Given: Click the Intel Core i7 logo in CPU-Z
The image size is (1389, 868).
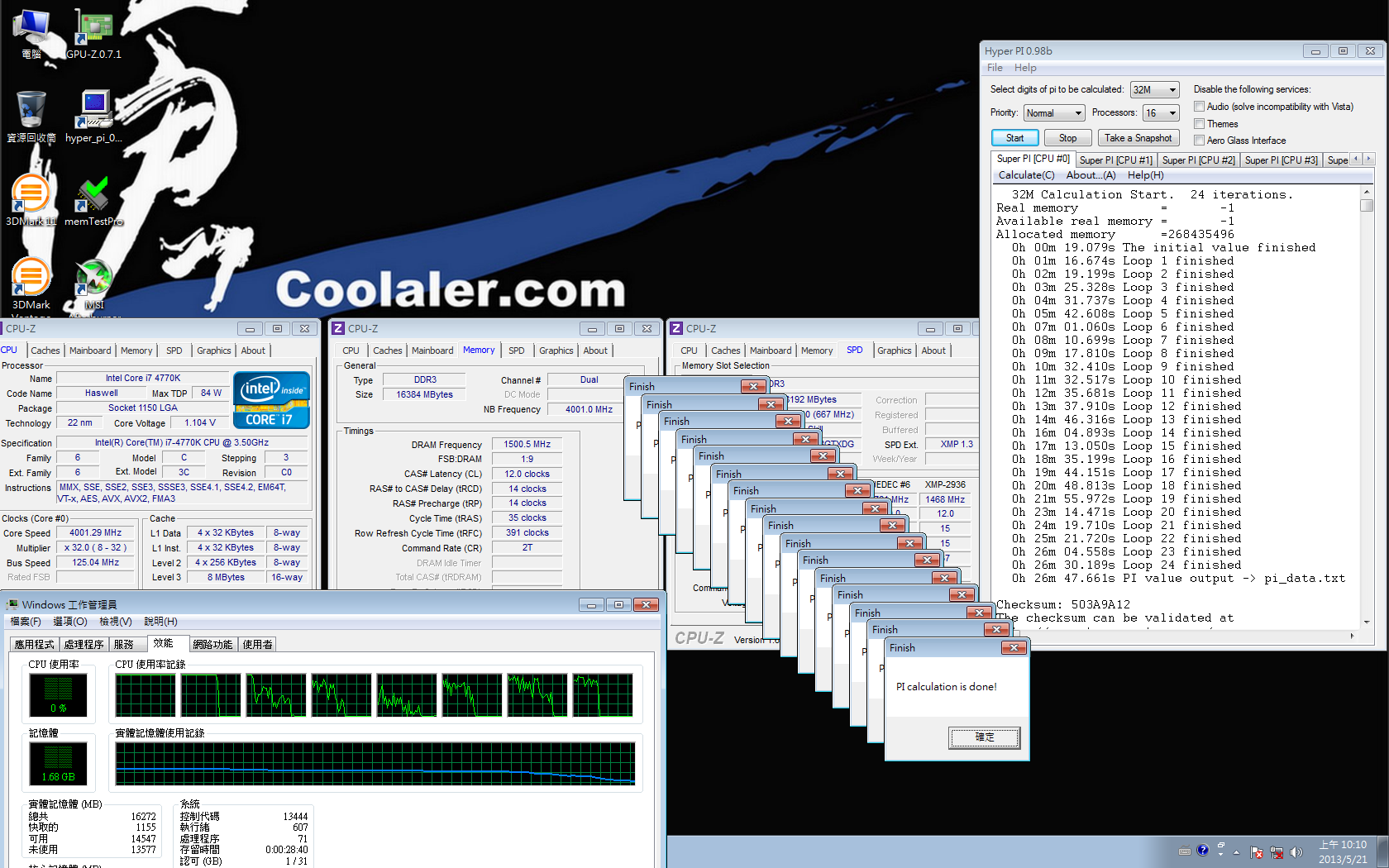Looking at the screenshot, I should [x=271, y=400].
